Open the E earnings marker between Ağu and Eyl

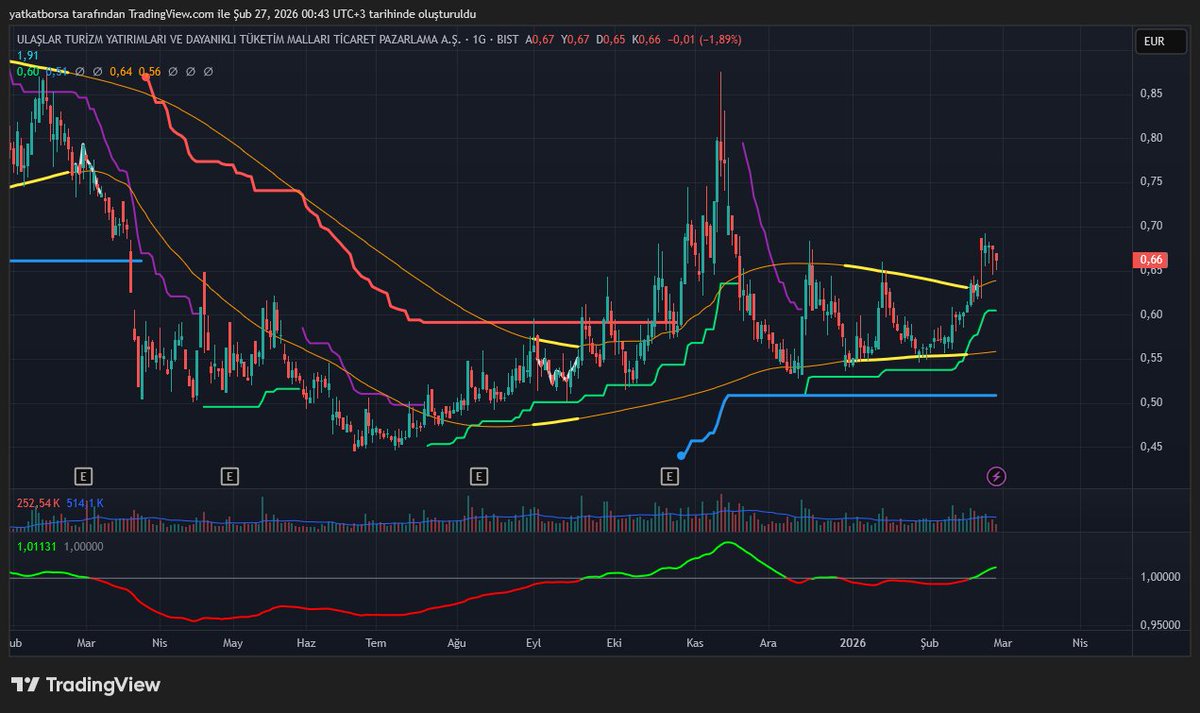click(x=480, y=476)
